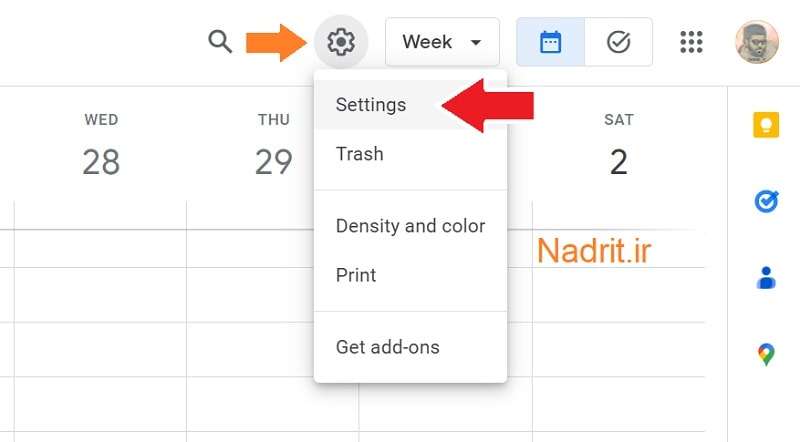Switch to the Tasks checkmark view
This screenshot has height=442, width=800.
pos(618,42)
